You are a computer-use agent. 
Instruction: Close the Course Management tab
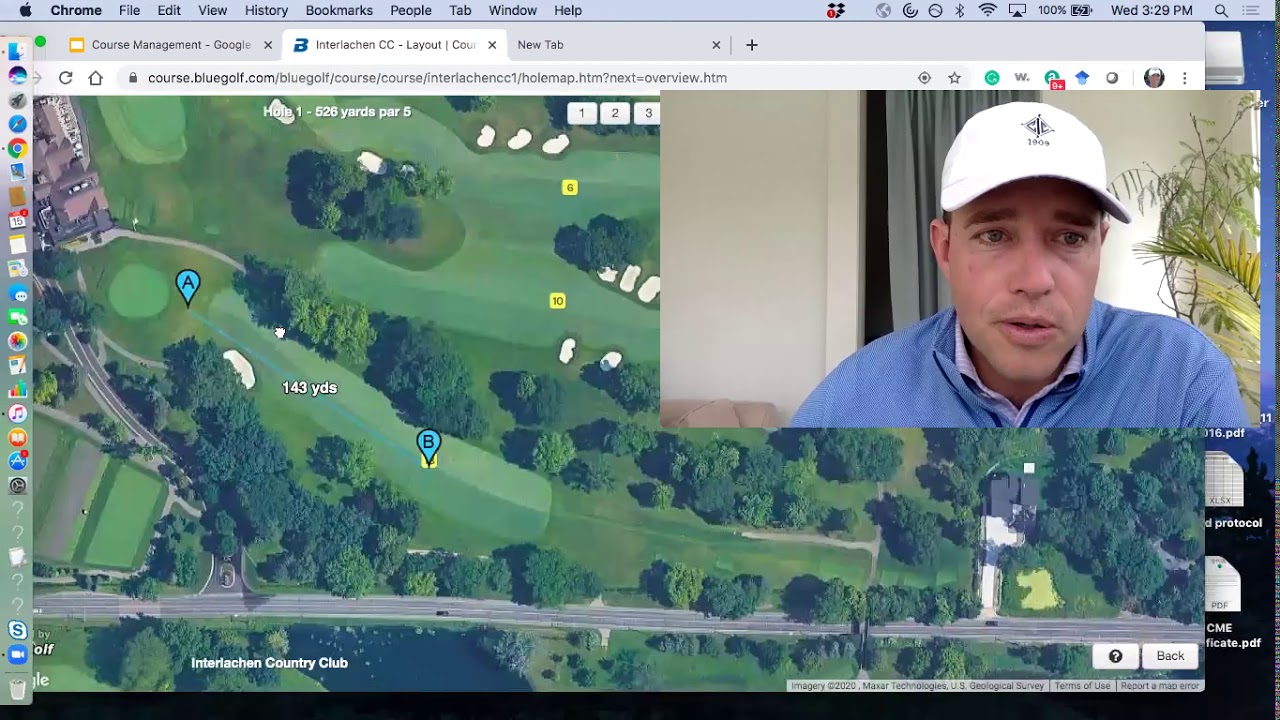coord(268,45)
